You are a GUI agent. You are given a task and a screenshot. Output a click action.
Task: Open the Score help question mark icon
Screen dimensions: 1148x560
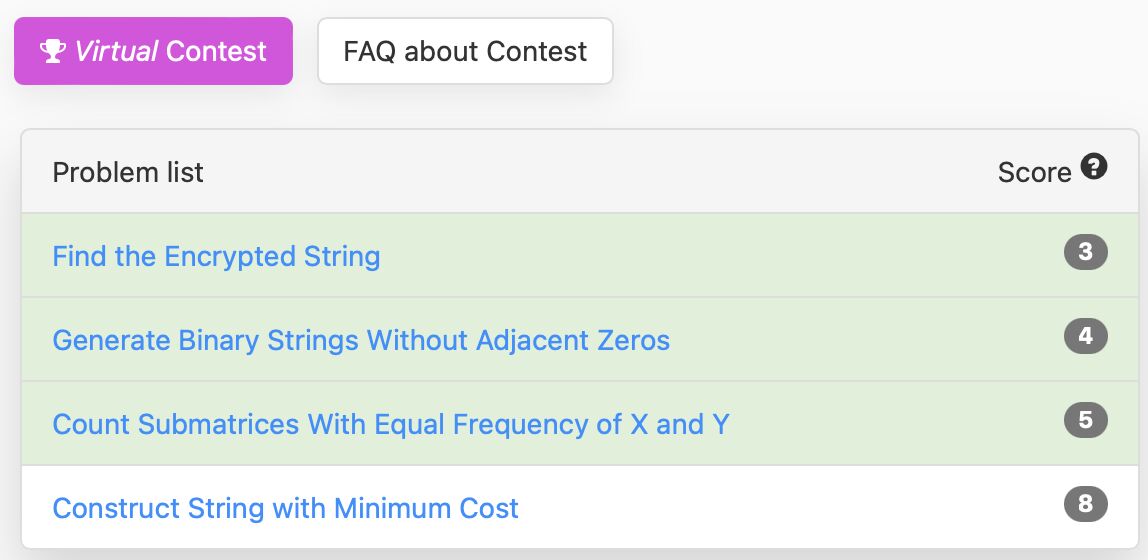(x=1094, y=168)
